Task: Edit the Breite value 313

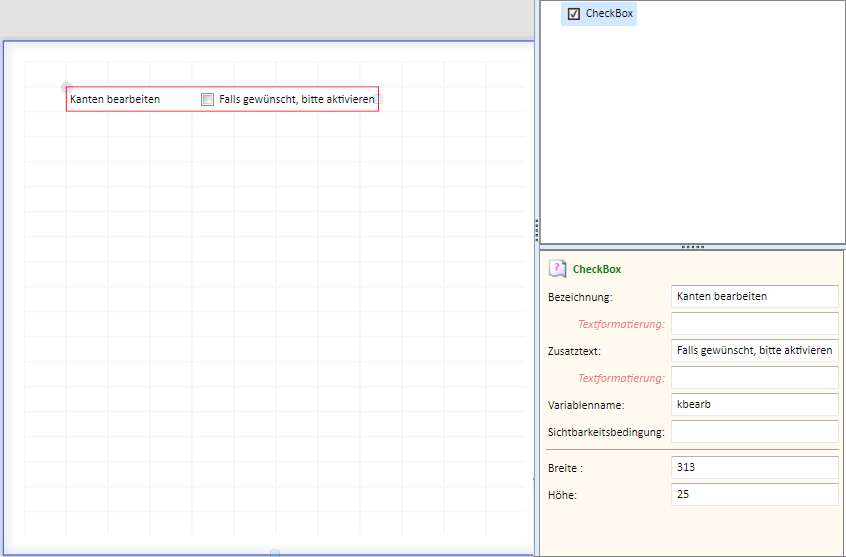Action: 754,467
